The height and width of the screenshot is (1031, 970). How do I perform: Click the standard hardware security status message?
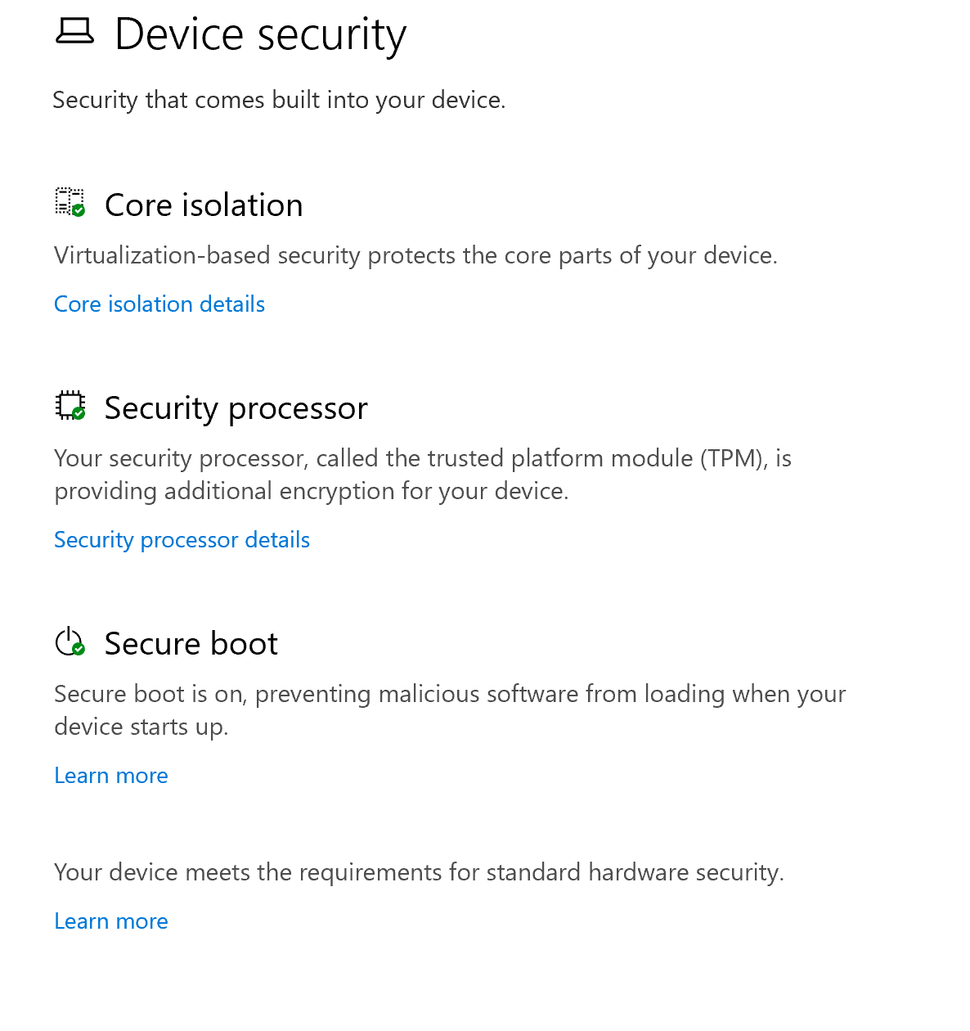click(x=419, y=871)
